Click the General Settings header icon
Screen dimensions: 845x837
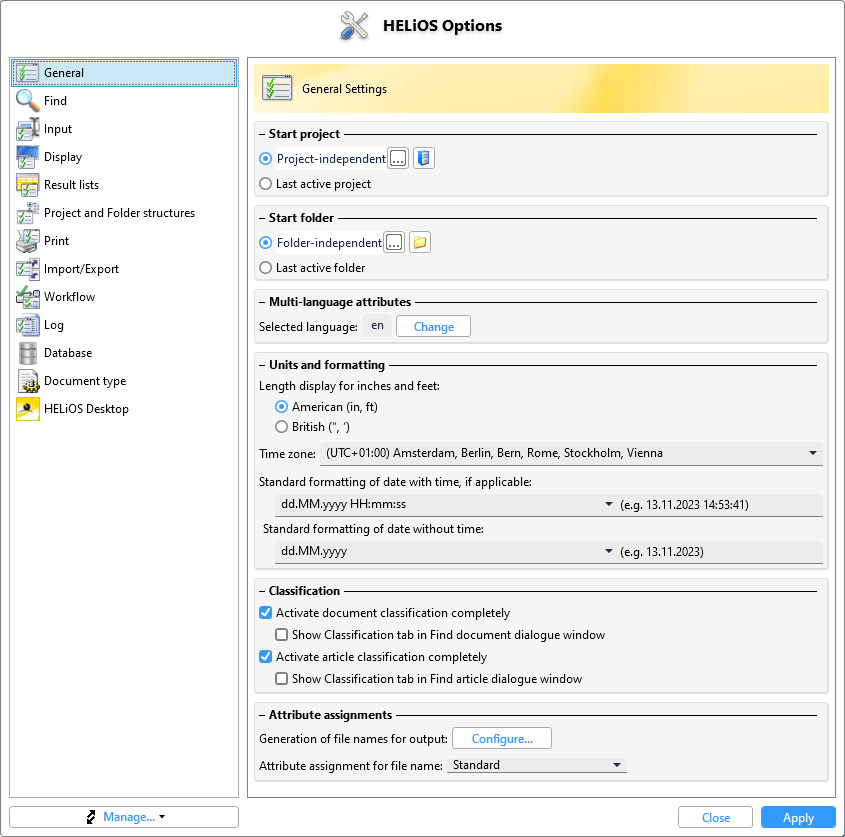tap(276, 88)
